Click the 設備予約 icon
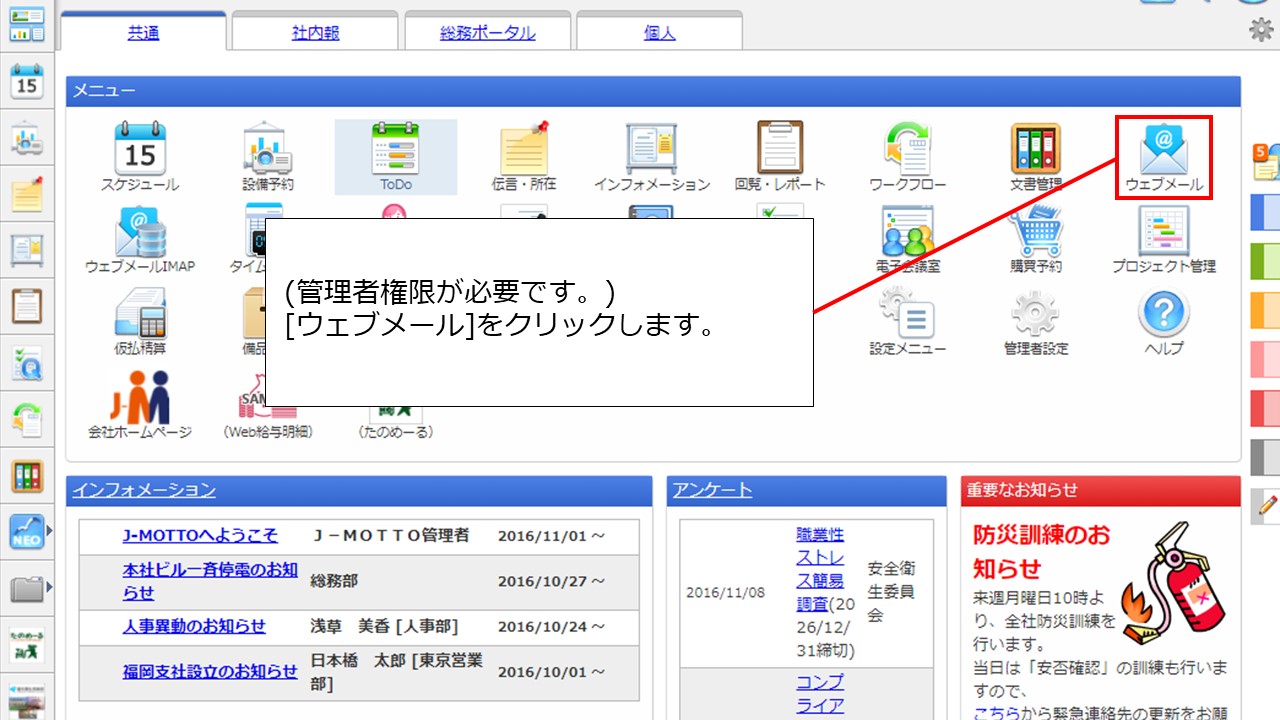 [267, 155]
